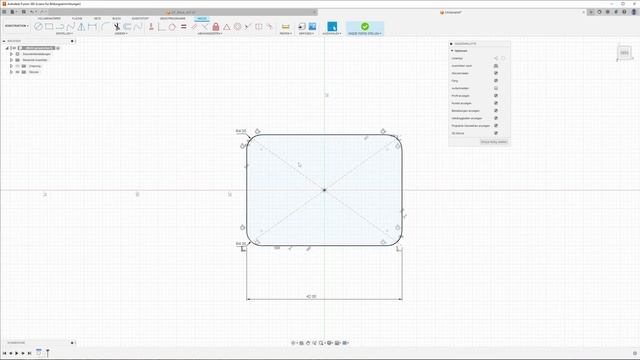Open the ÄNDERN dropdown menu

pos(121,33)
